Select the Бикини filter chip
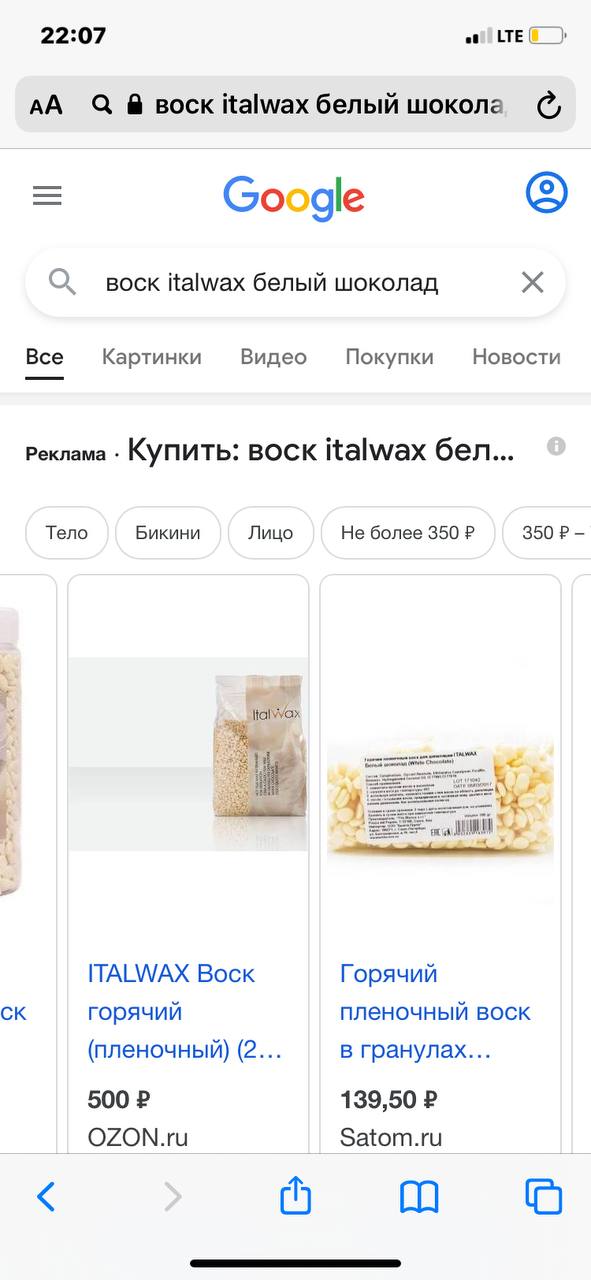 [x=168, y=532]
